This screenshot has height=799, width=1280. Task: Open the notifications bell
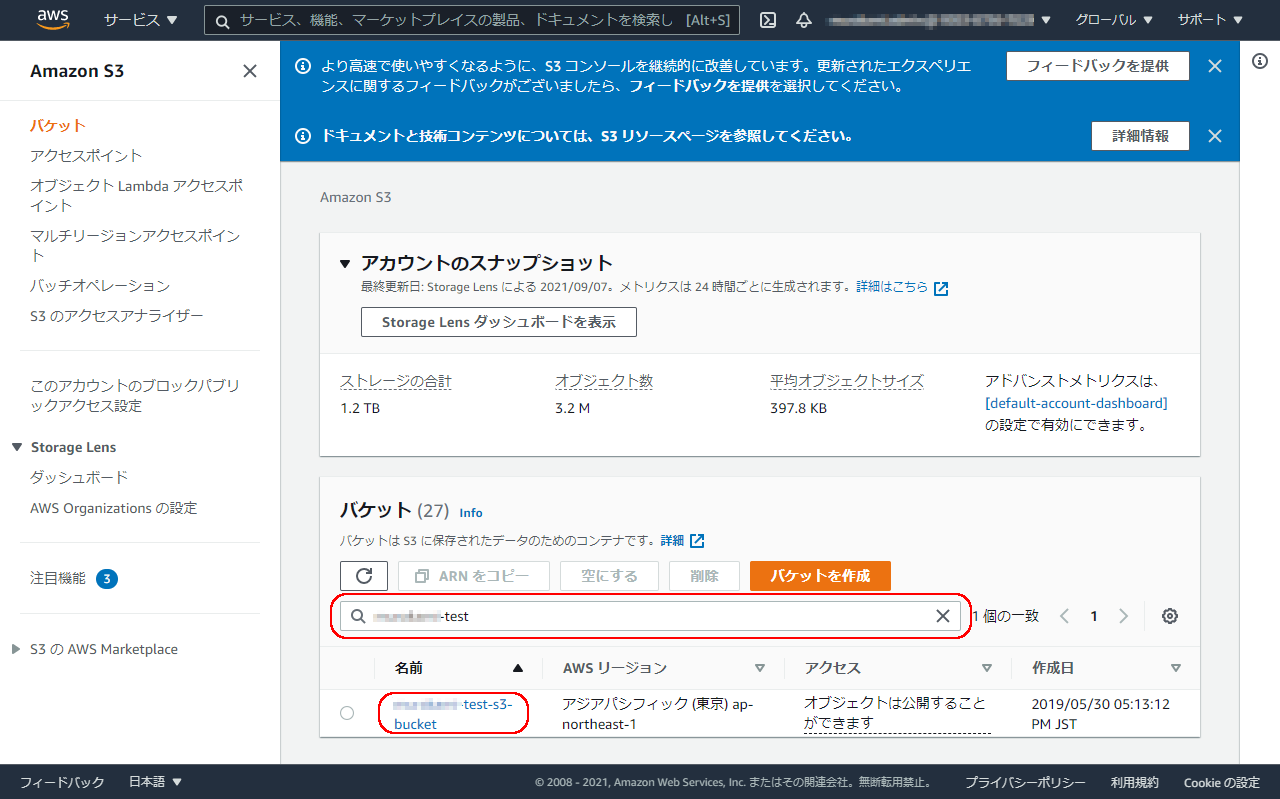[x=803, y=19]
